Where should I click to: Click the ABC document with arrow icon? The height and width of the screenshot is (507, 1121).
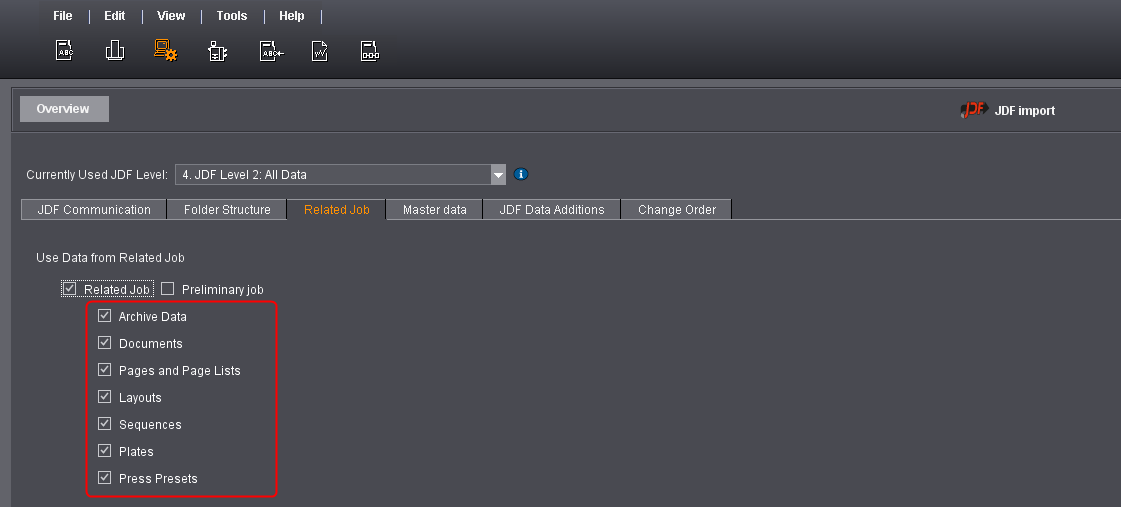point(270,51)
